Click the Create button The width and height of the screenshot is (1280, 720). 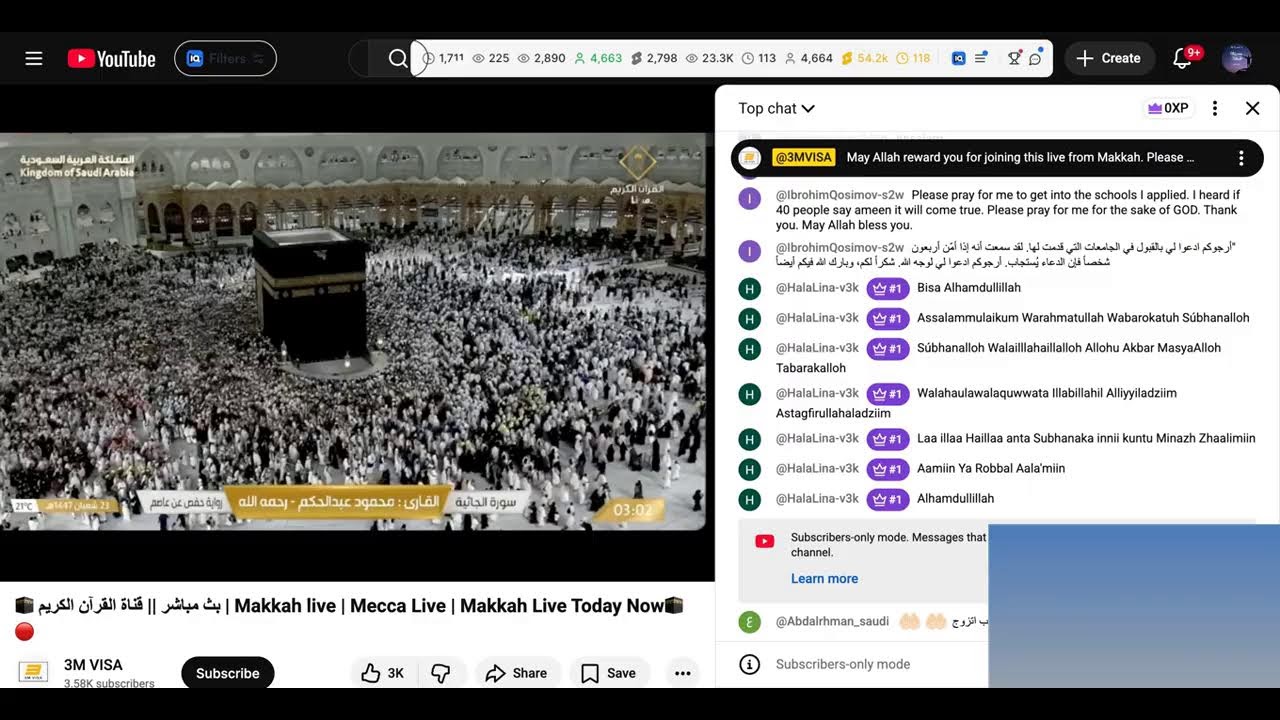point(1109,59)
